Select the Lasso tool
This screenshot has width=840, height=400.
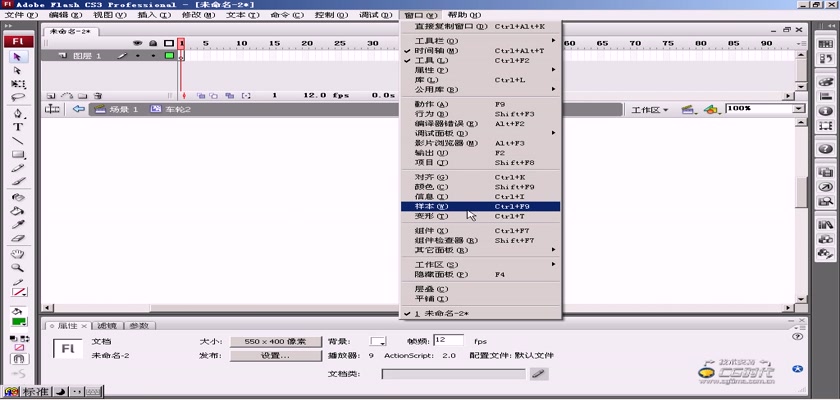[x=18, y=97]
